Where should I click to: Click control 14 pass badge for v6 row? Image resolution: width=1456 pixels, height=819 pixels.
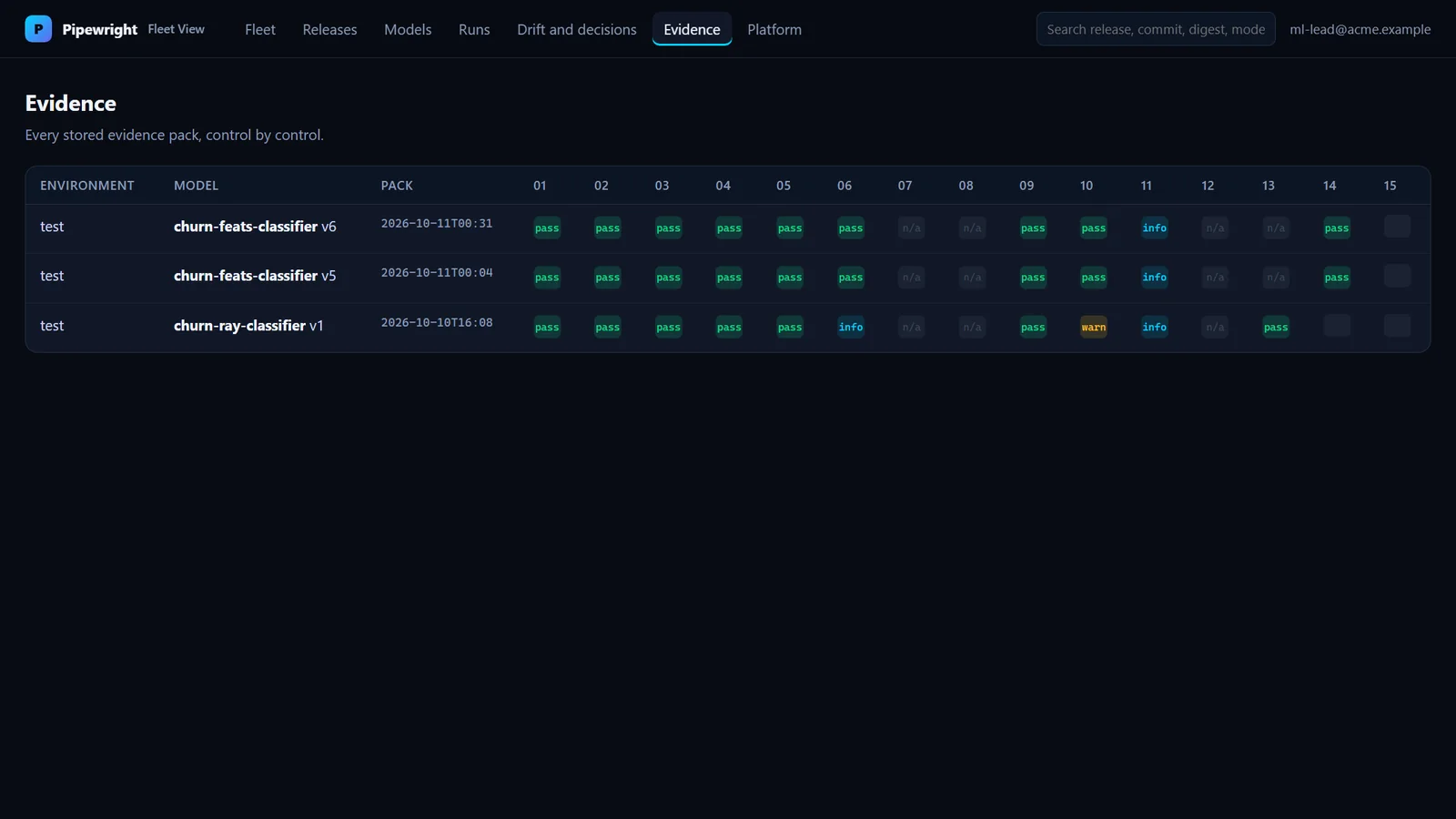[1337, 227]
